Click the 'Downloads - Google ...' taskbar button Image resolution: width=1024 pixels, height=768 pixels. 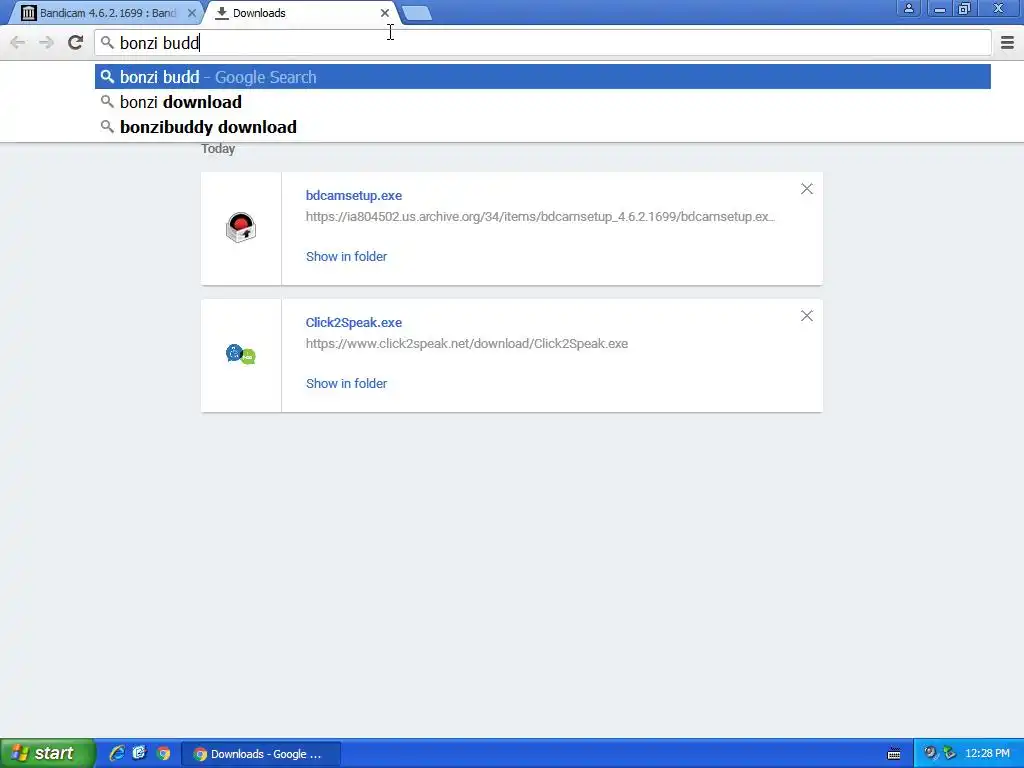(x=261, y=754)
